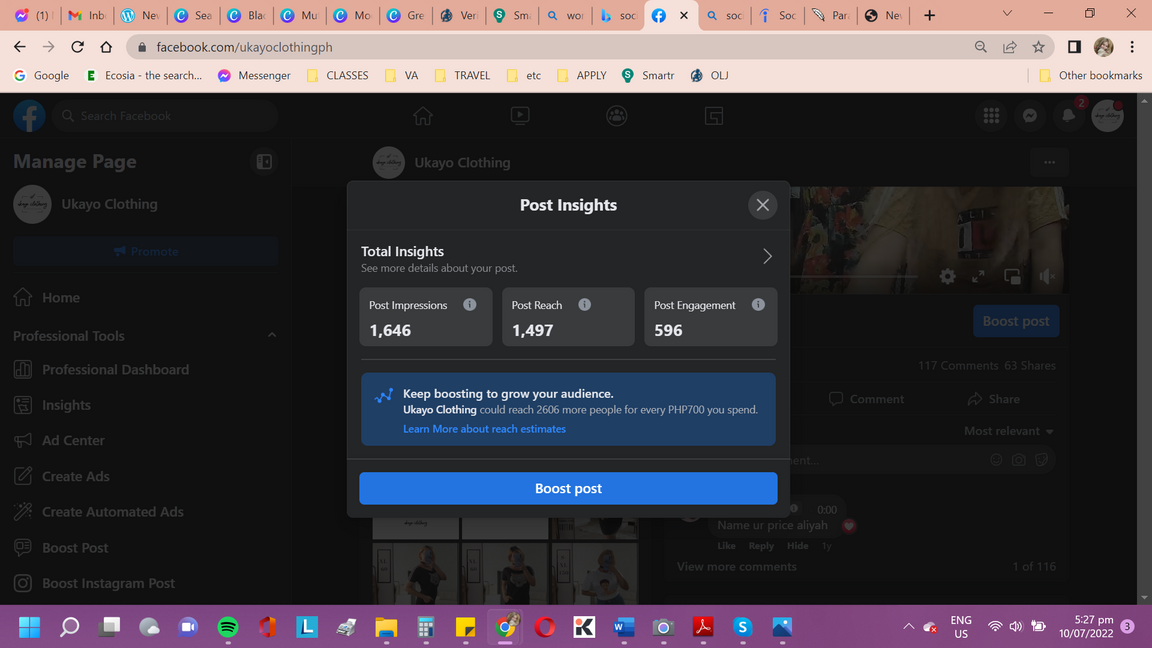Click View more comments

[736, 566]
